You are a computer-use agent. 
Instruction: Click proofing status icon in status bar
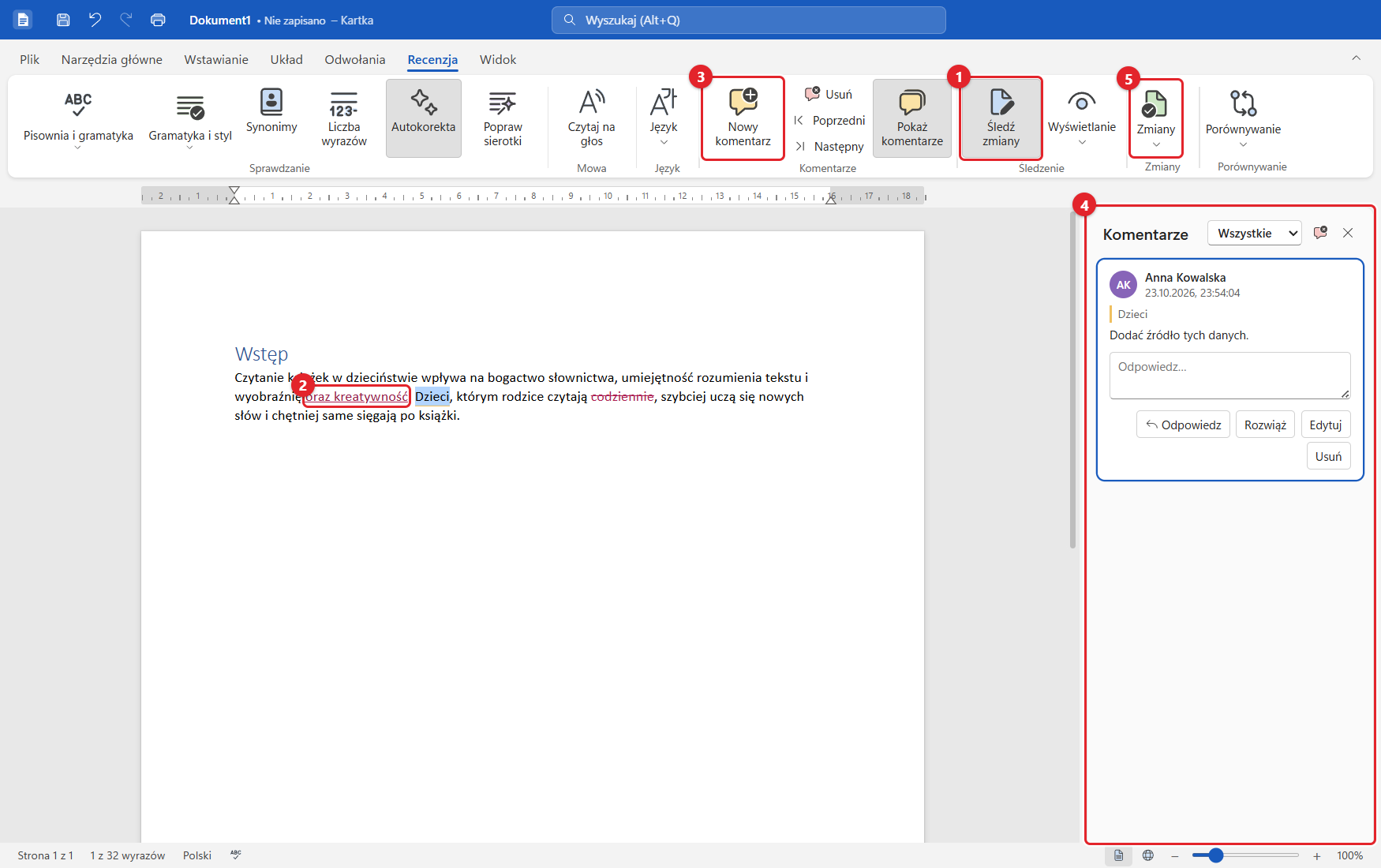pos(236,855)
